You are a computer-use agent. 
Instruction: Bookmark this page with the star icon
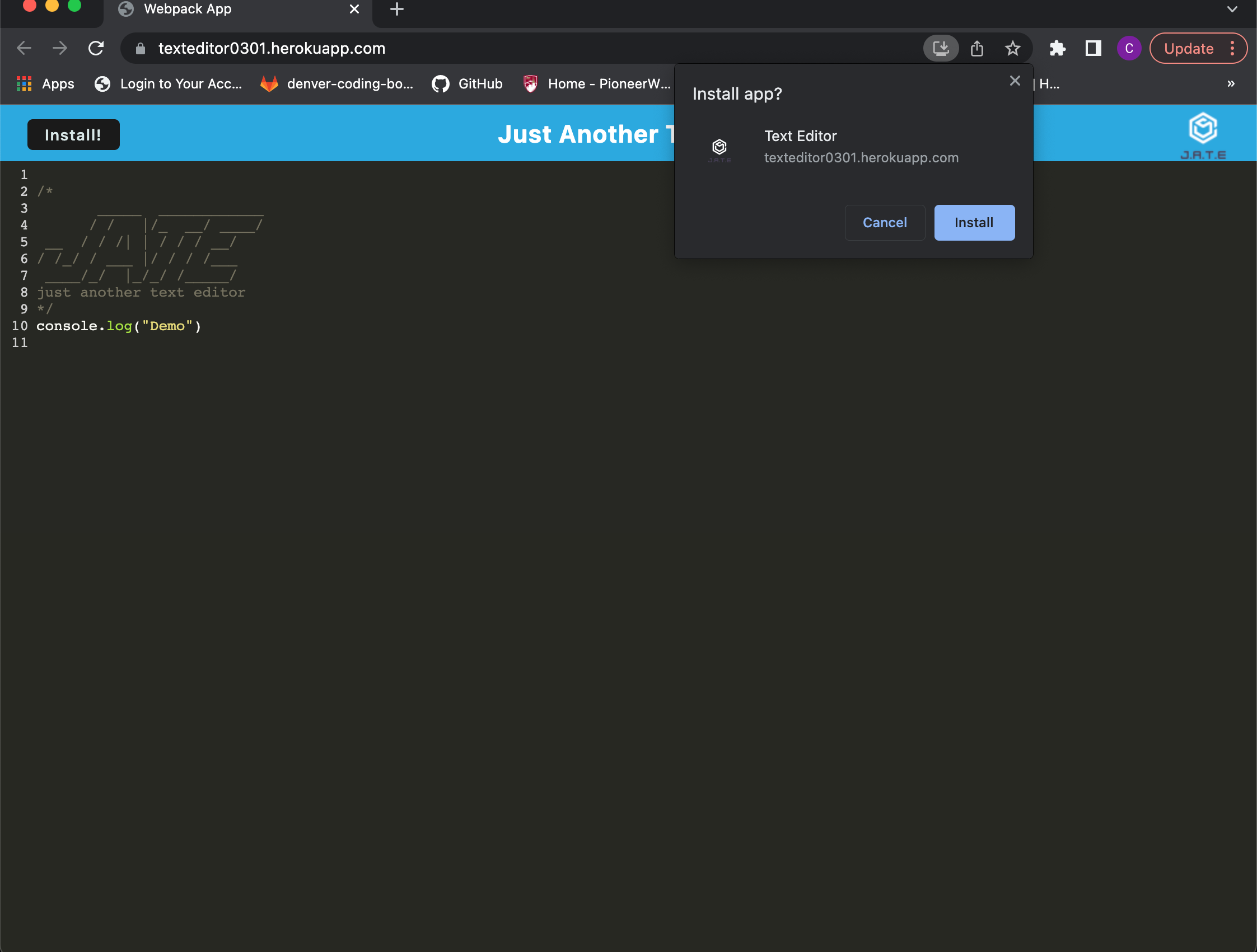point(1013,48)
